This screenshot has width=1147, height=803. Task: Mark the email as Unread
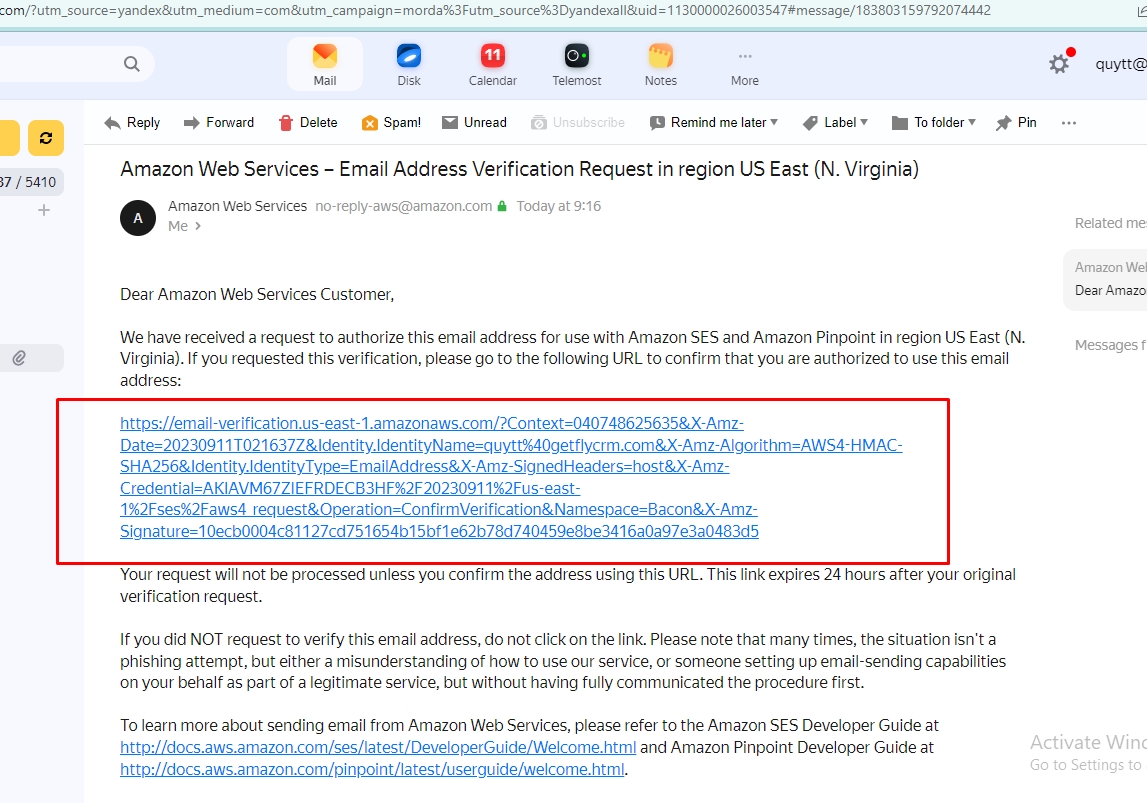[474, 122]
